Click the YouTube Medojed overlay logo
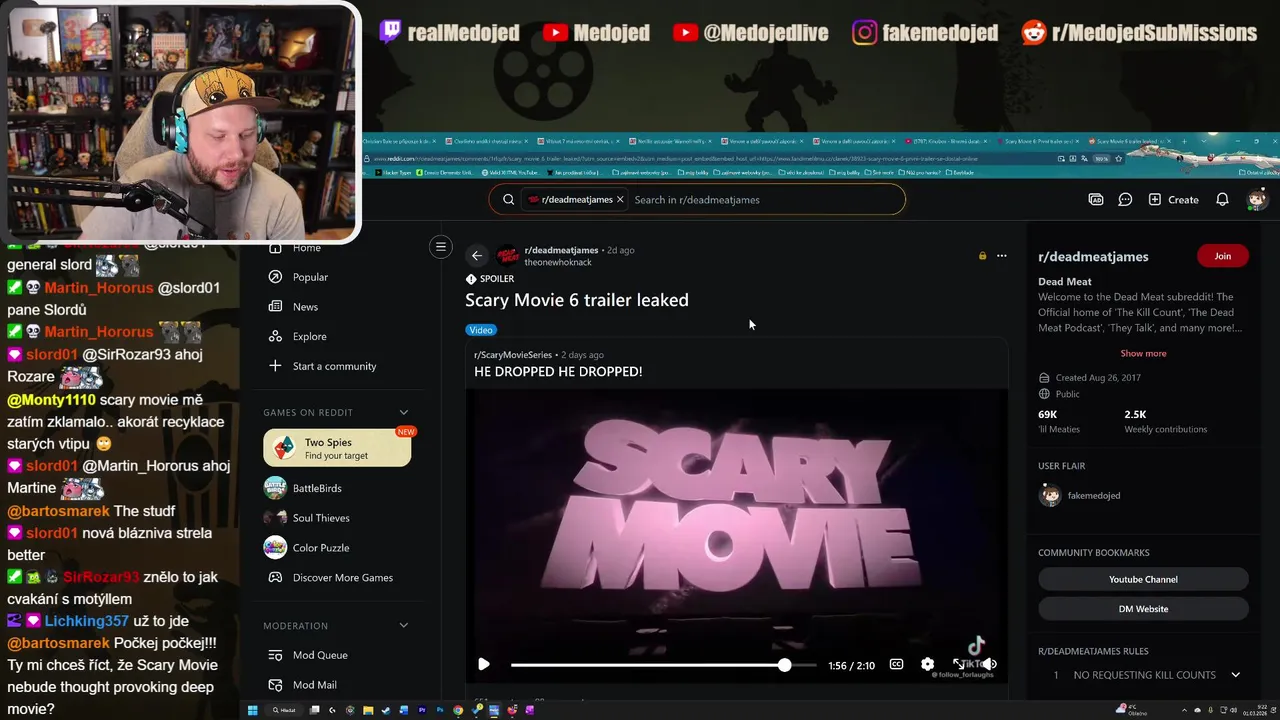The image size is (1280, 720). (555, 33)
